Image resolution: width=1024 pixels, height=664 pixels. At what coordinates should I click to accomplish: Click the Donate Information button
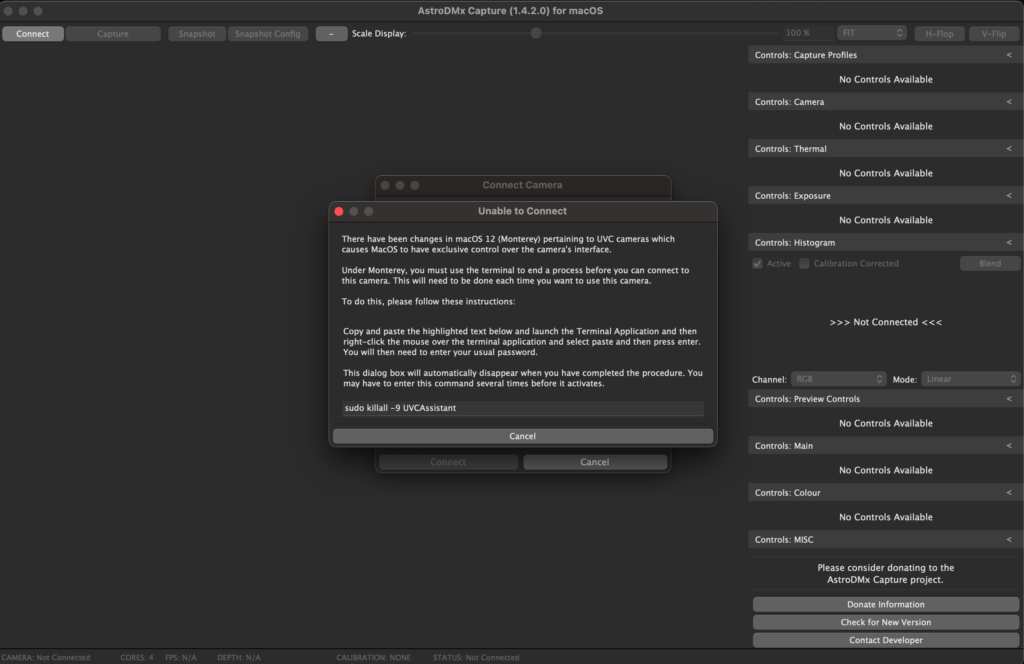tap(886, 605)
